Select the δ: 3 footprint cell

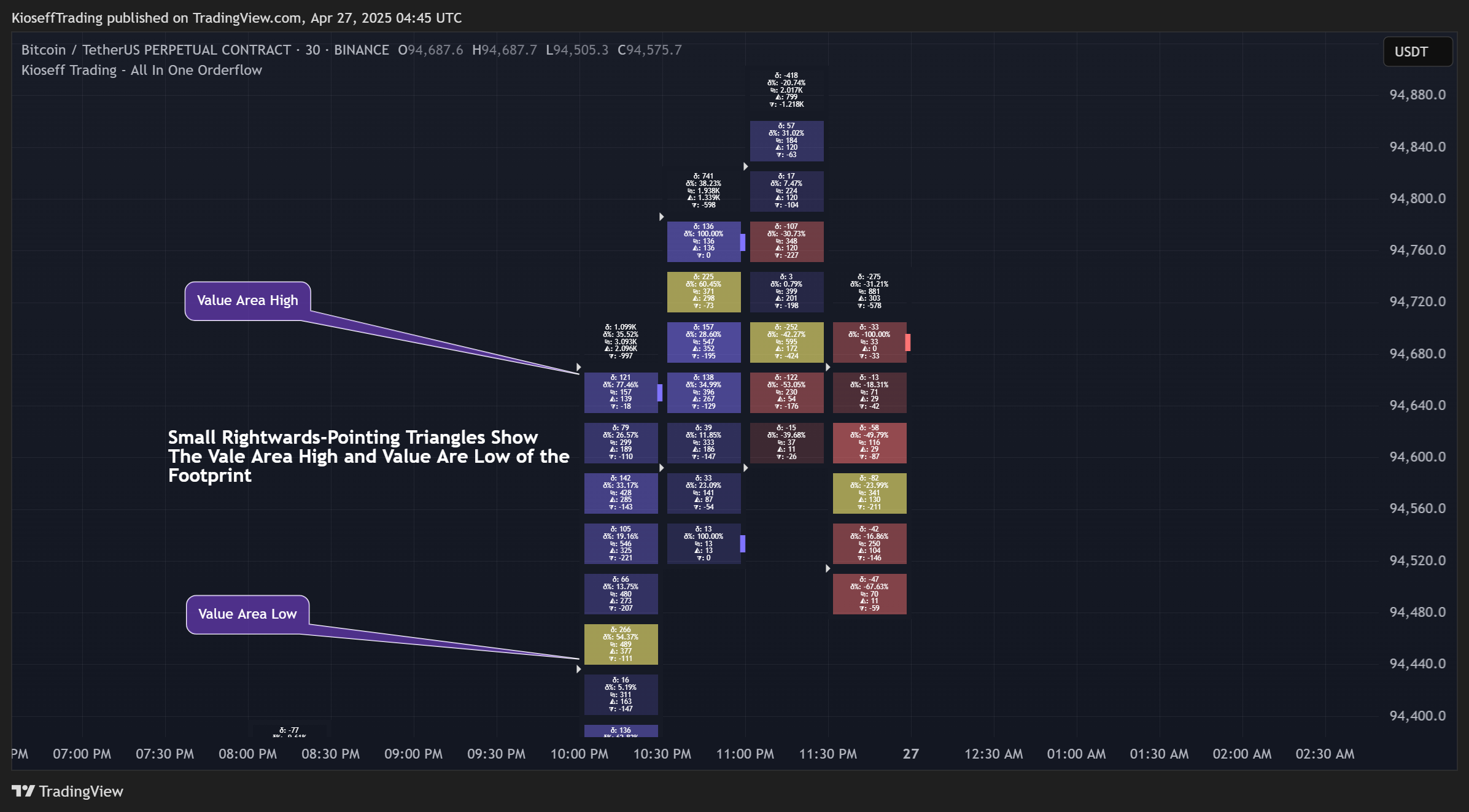786,292
